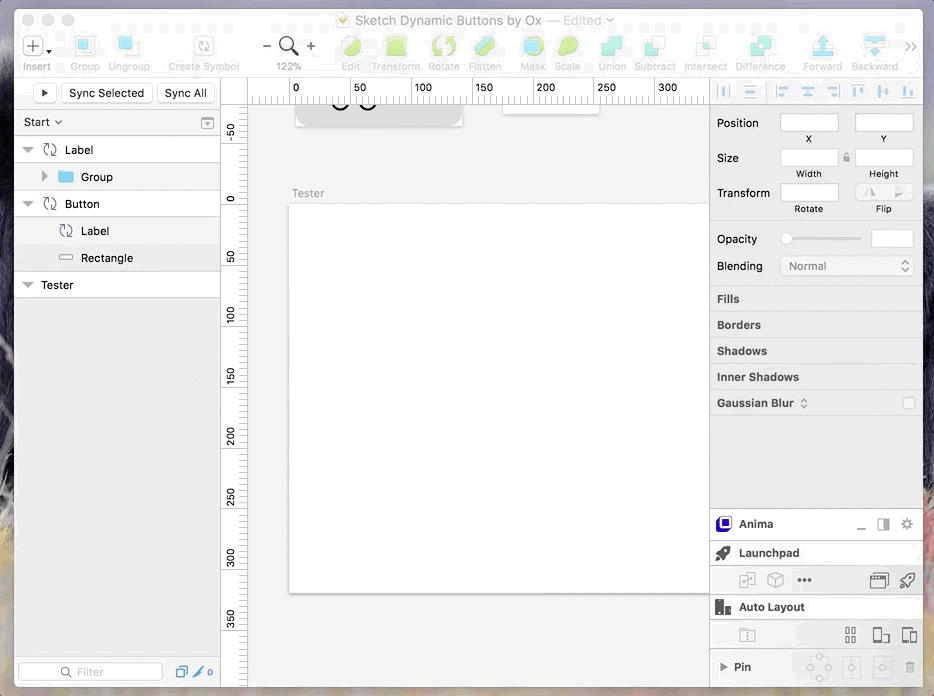Align layers to bottom edge
This screenshot has height=696, width=934.
(908, 91)
